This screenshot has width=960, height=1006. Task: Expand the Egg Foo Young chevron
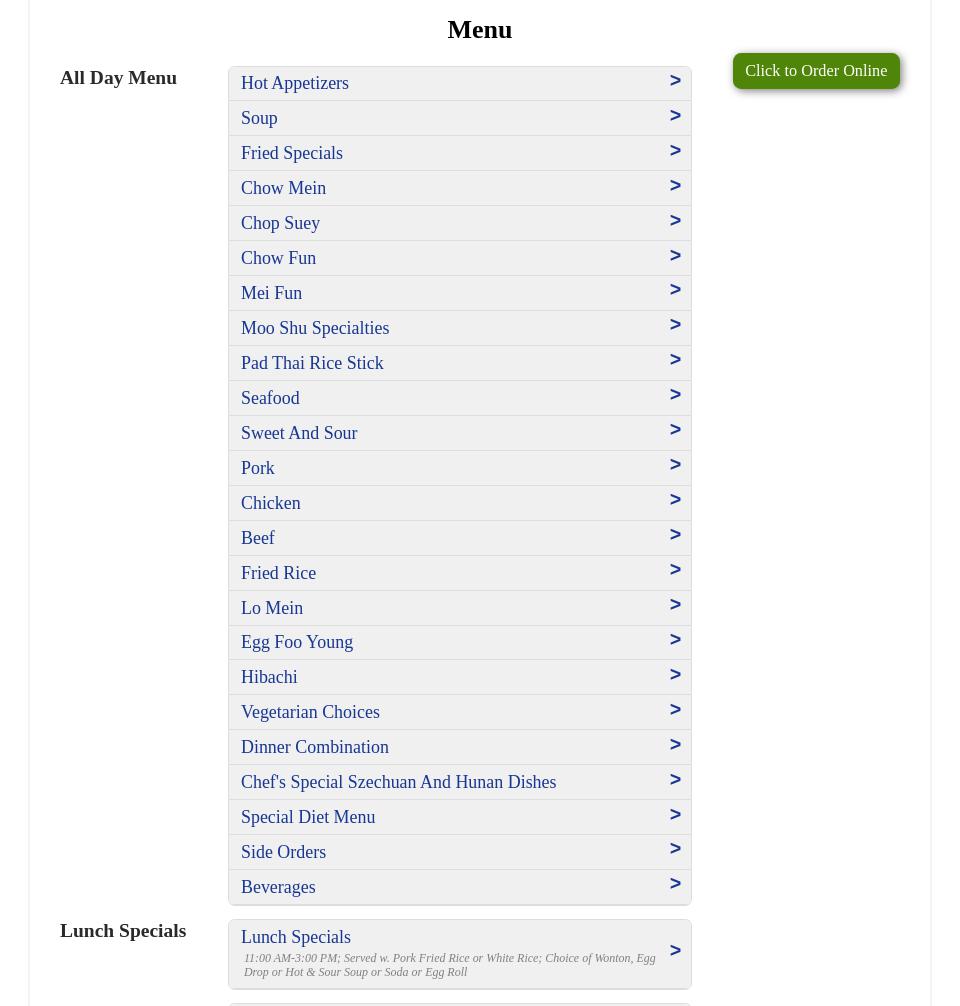tap(675, 640)
